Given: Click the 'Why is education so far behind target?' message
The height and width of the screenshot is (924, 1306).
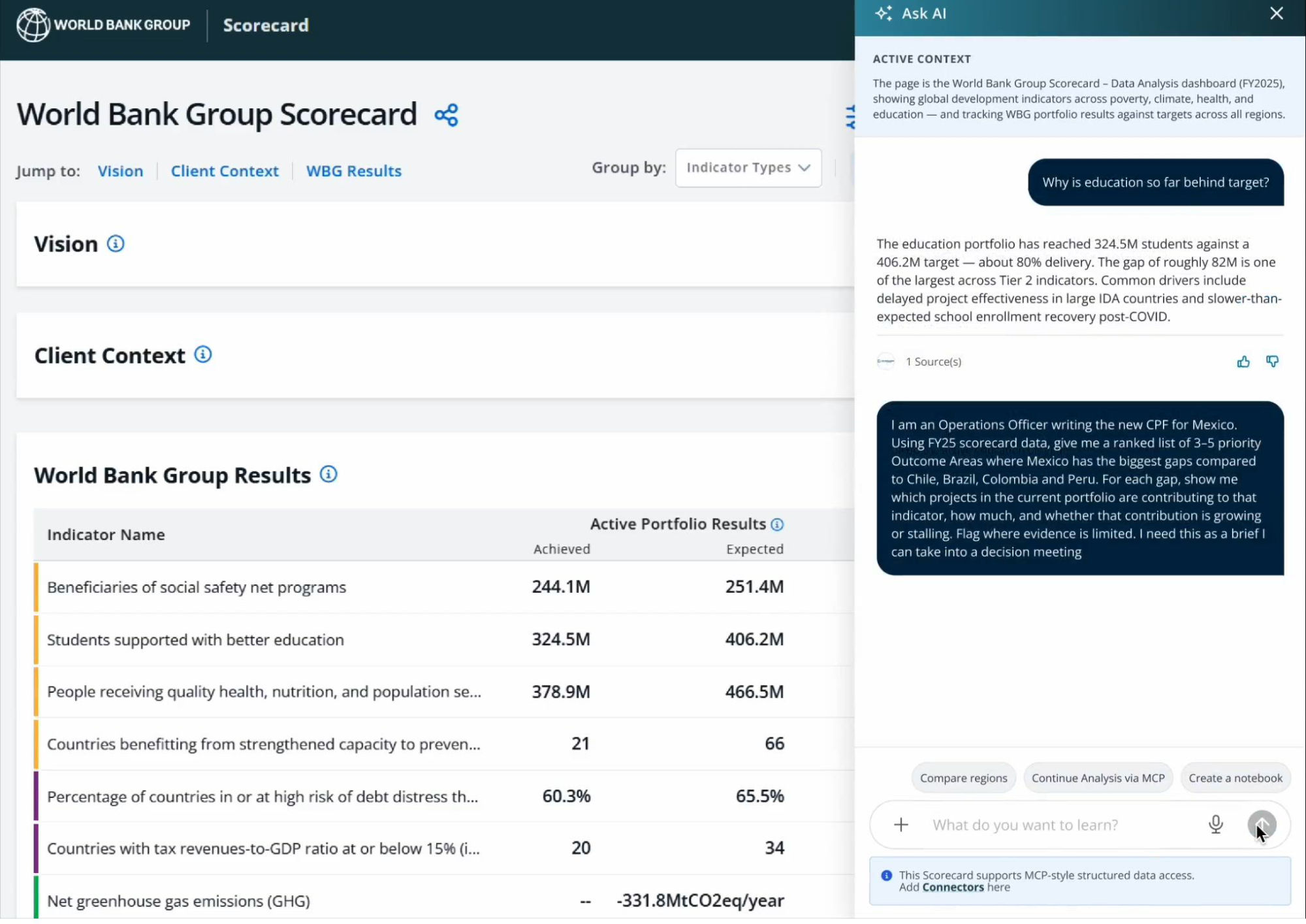Looking at the screenshot, I should click(x=1156, y=182).
